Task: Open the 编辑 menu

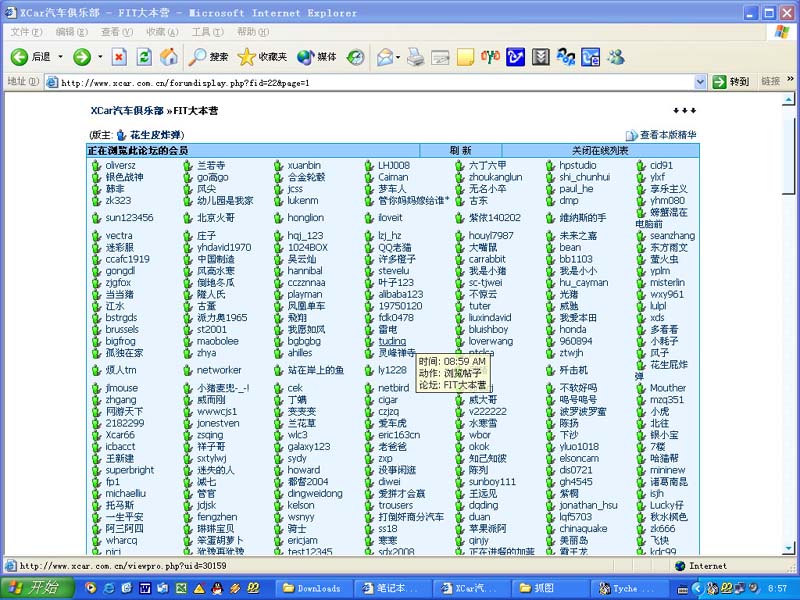Action: 71,32
